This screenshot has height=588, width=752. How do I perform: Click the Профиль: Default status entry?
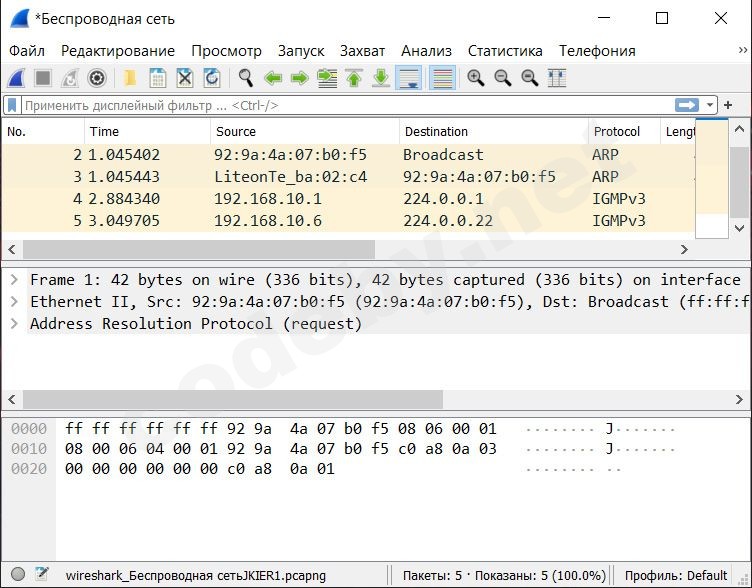coord(676,576)
